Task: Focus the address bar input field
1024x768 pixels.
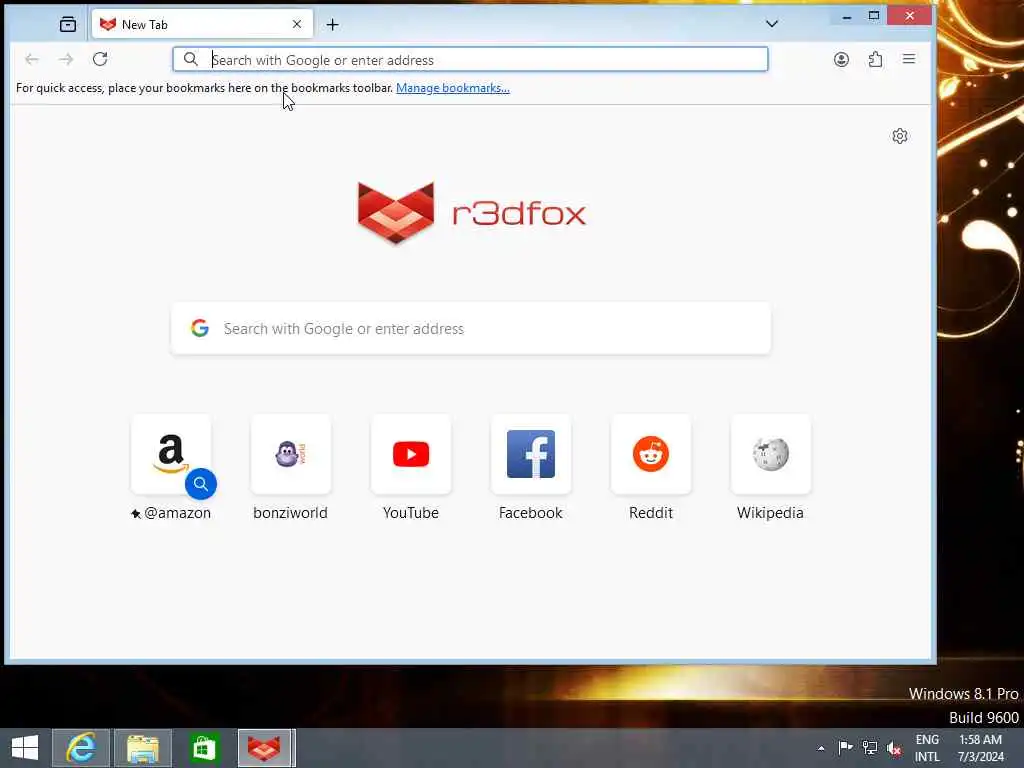Action: pos(470,59)
